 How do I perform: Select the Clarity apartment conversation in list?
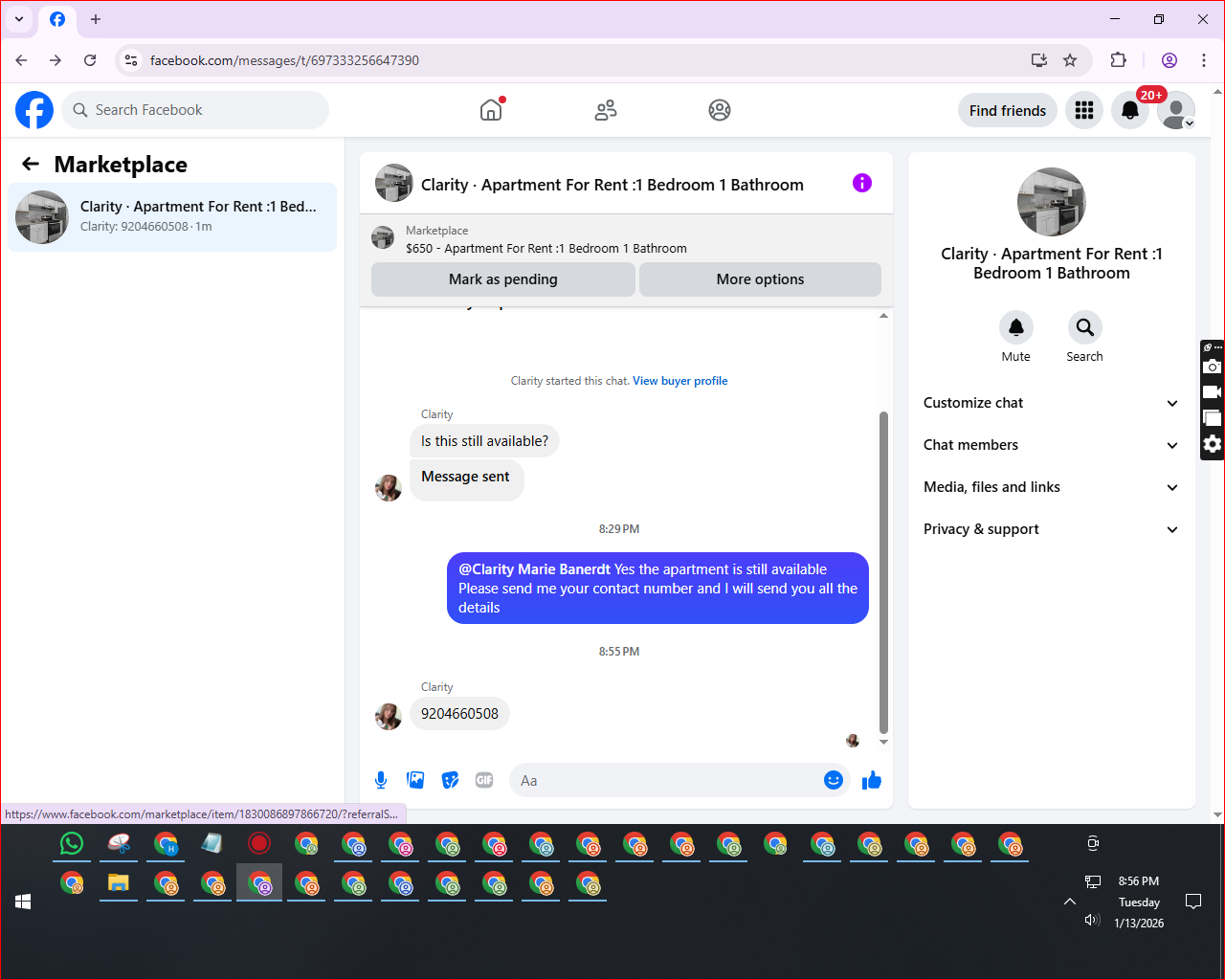pyautogui.click(x=172, y=217)
